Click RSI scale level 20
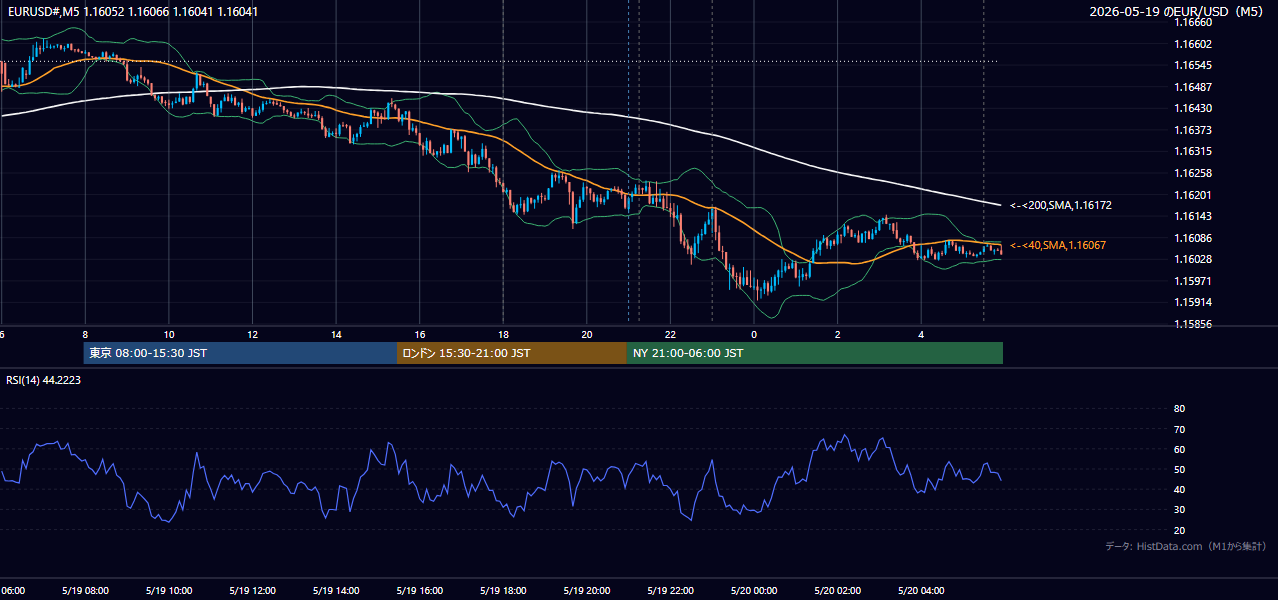Viewport: 1278px width, 600px height. click(x=1179, y=530)
